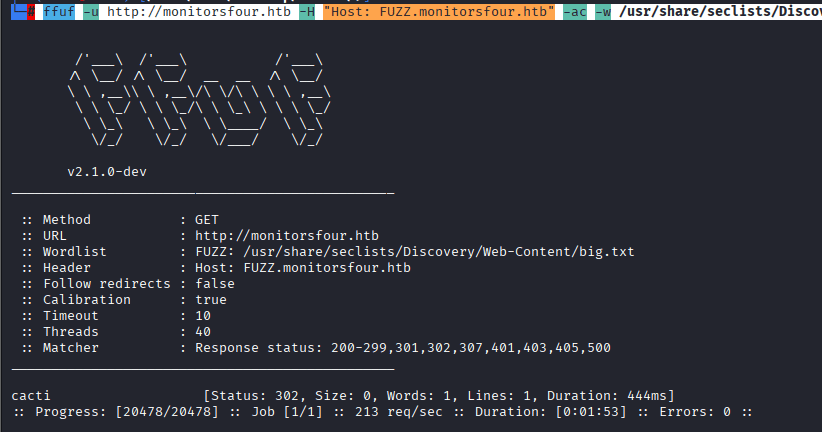
Task: Select the -u flag in the command
Action: 92,10
